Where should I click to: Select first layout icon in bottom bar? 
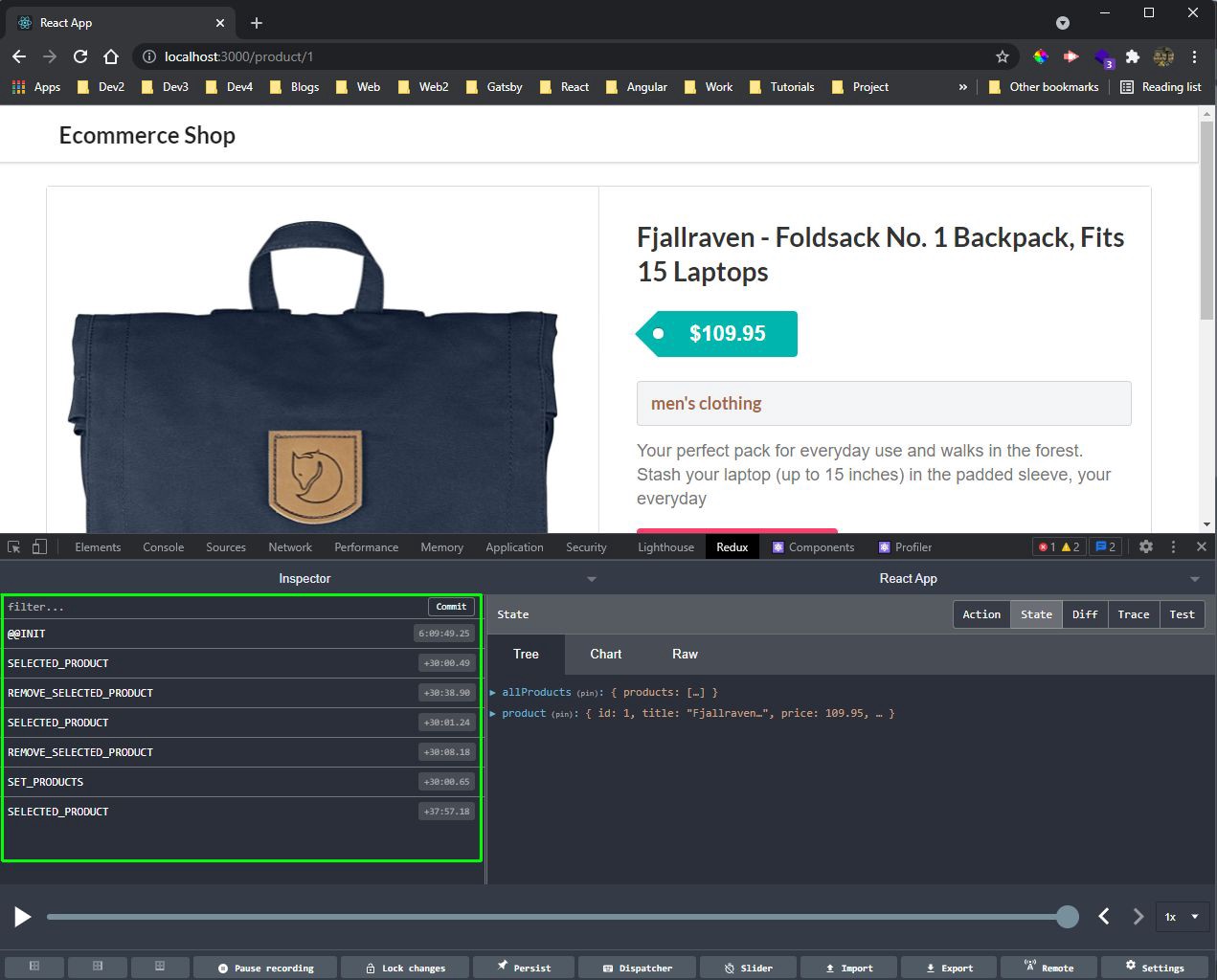tap(34, 967)
